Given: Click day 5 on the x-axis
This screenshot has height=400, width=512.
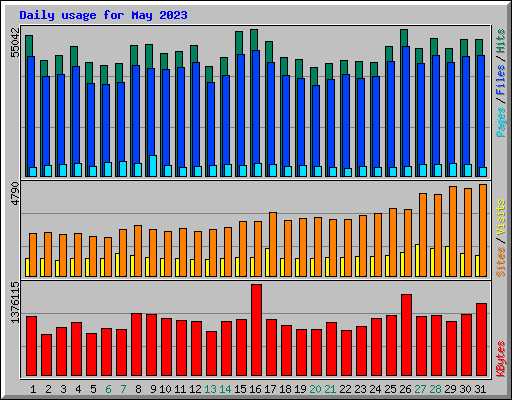Looking at the screenshot, I should pyautogui.click(x=93, y=389).
